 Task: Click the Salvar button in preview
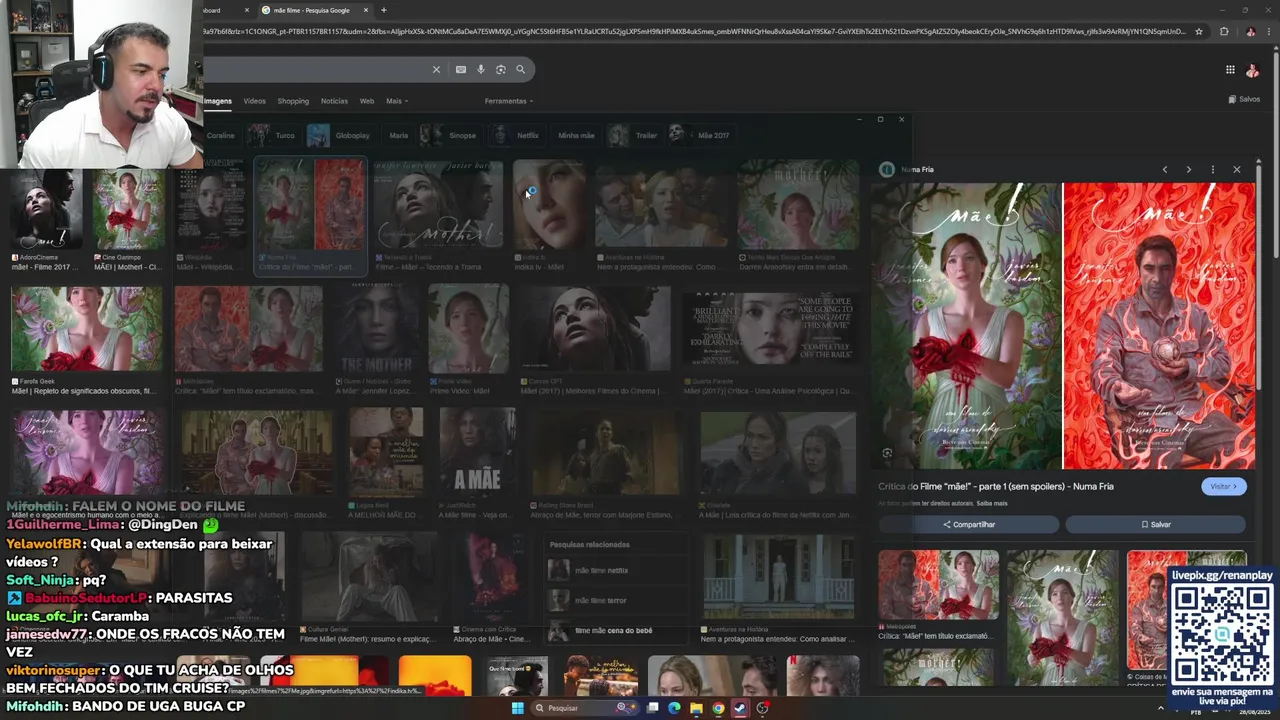(1155, 524)
